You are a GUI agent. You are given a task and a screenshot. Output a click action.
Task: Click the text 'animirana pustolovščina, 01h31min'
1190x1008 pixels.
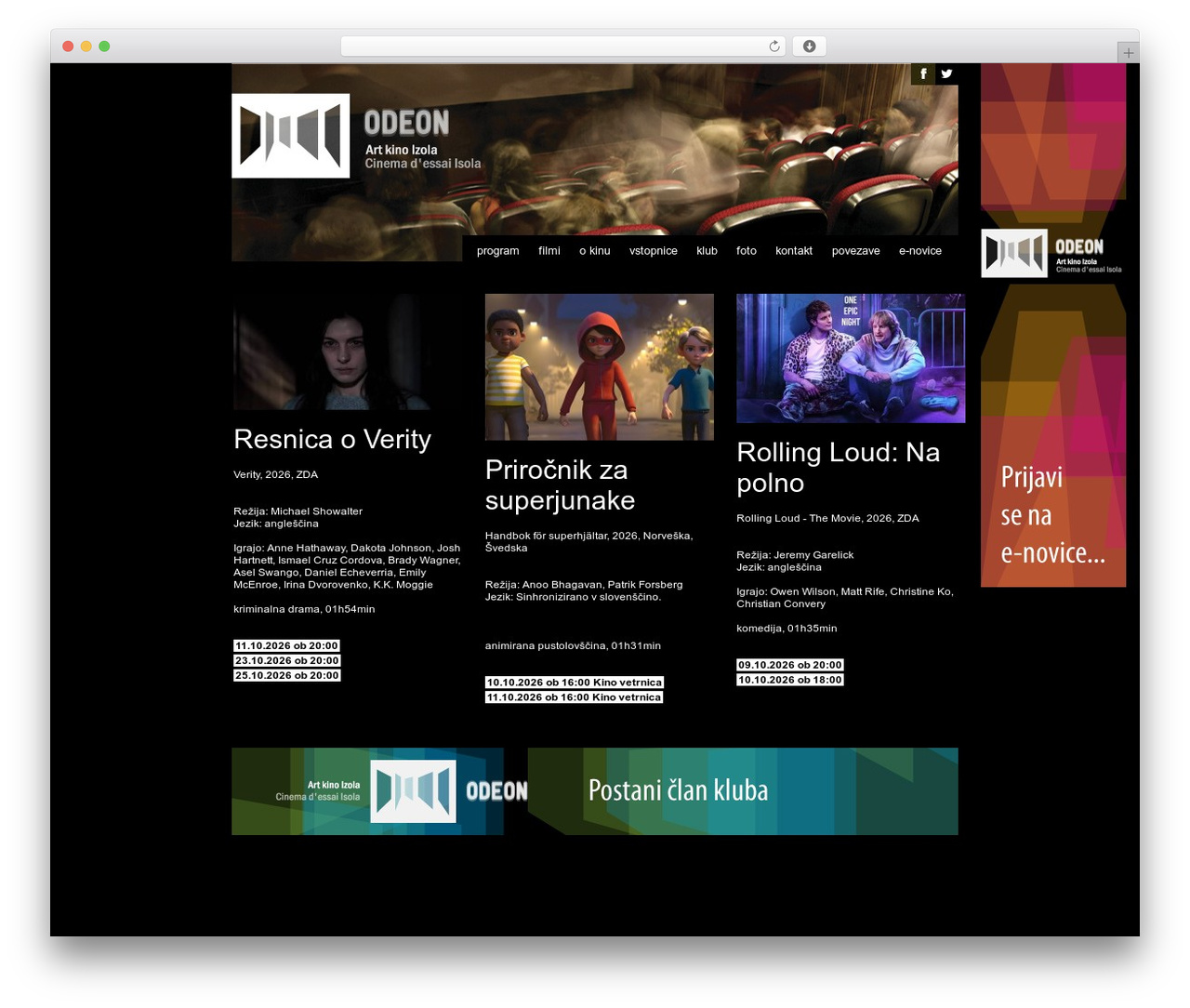[x=573, y=646]
